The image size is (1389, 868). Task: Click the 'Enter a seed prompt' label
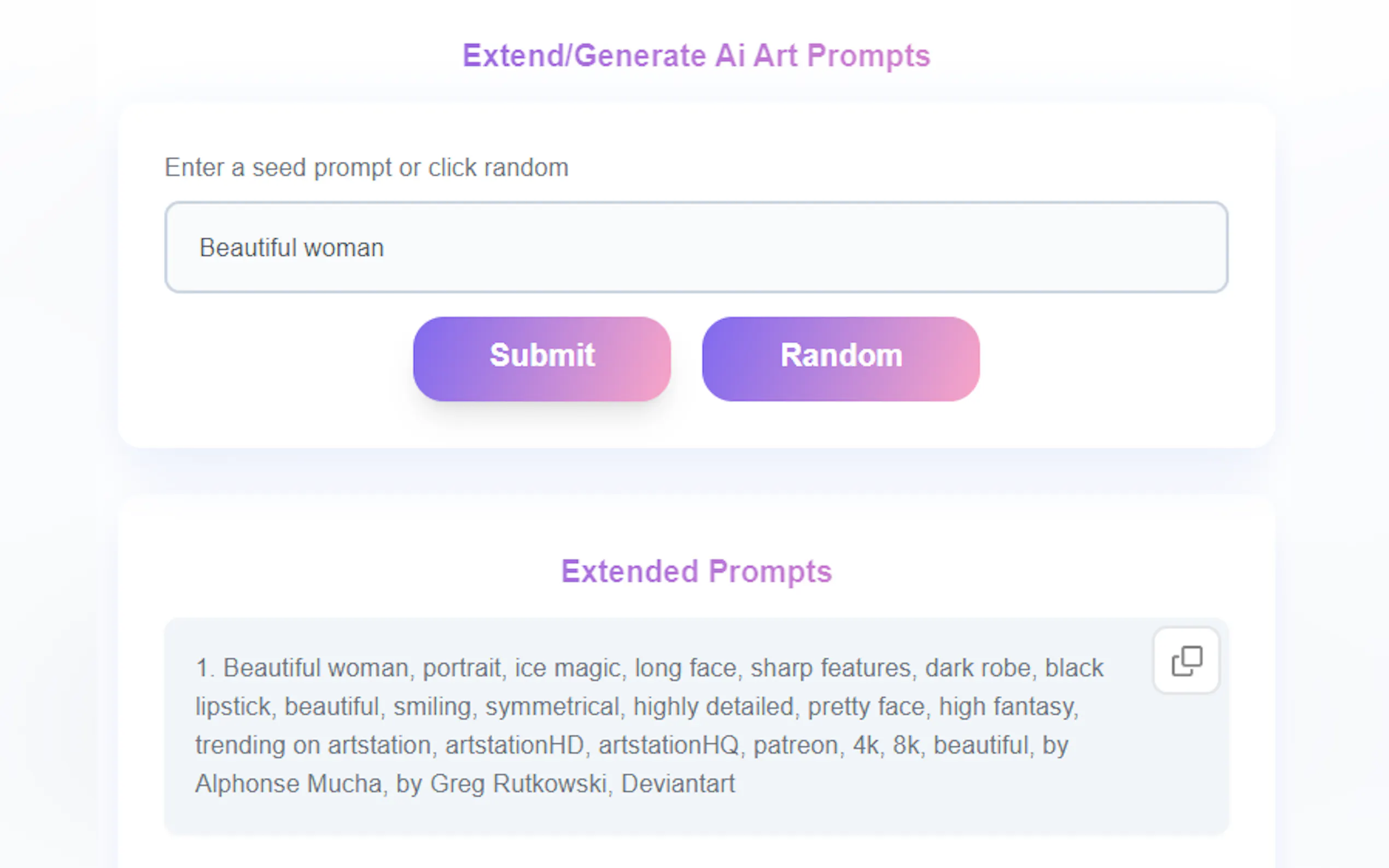tap(366, 168)
